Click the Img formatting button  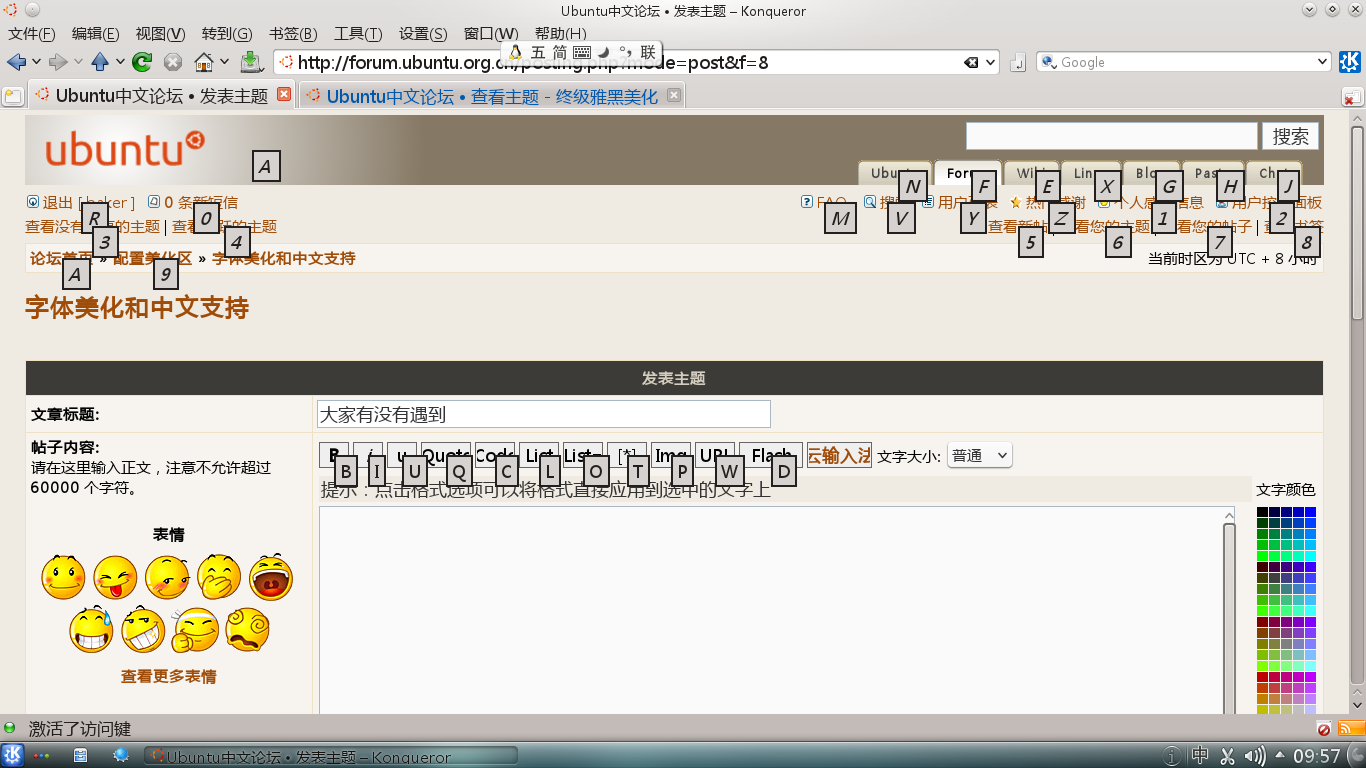669,456
